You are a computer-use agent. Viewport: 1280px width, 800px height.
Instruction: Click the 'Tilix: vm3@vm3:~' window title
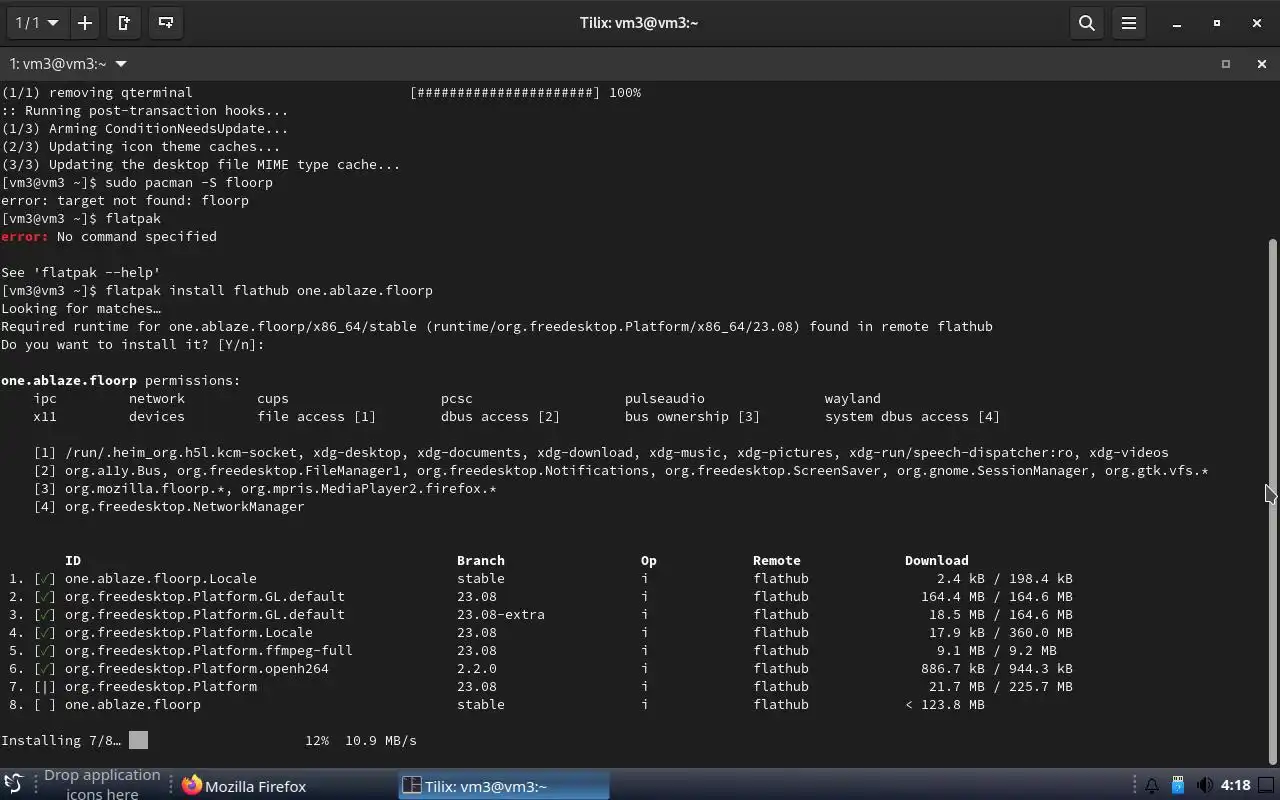click(x=639, y=22)
